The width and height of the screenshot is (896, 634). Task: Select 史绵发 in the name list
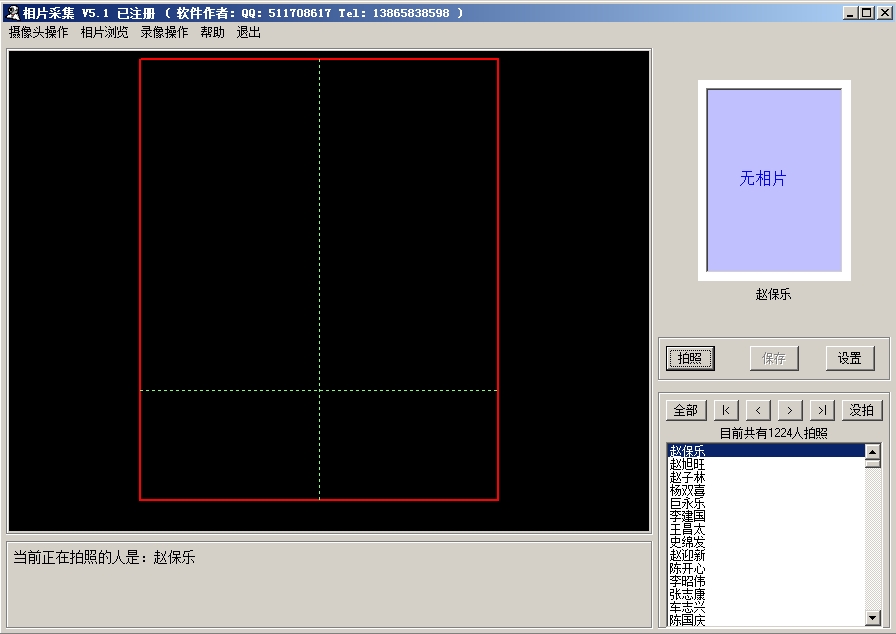(x=766, y=542)
